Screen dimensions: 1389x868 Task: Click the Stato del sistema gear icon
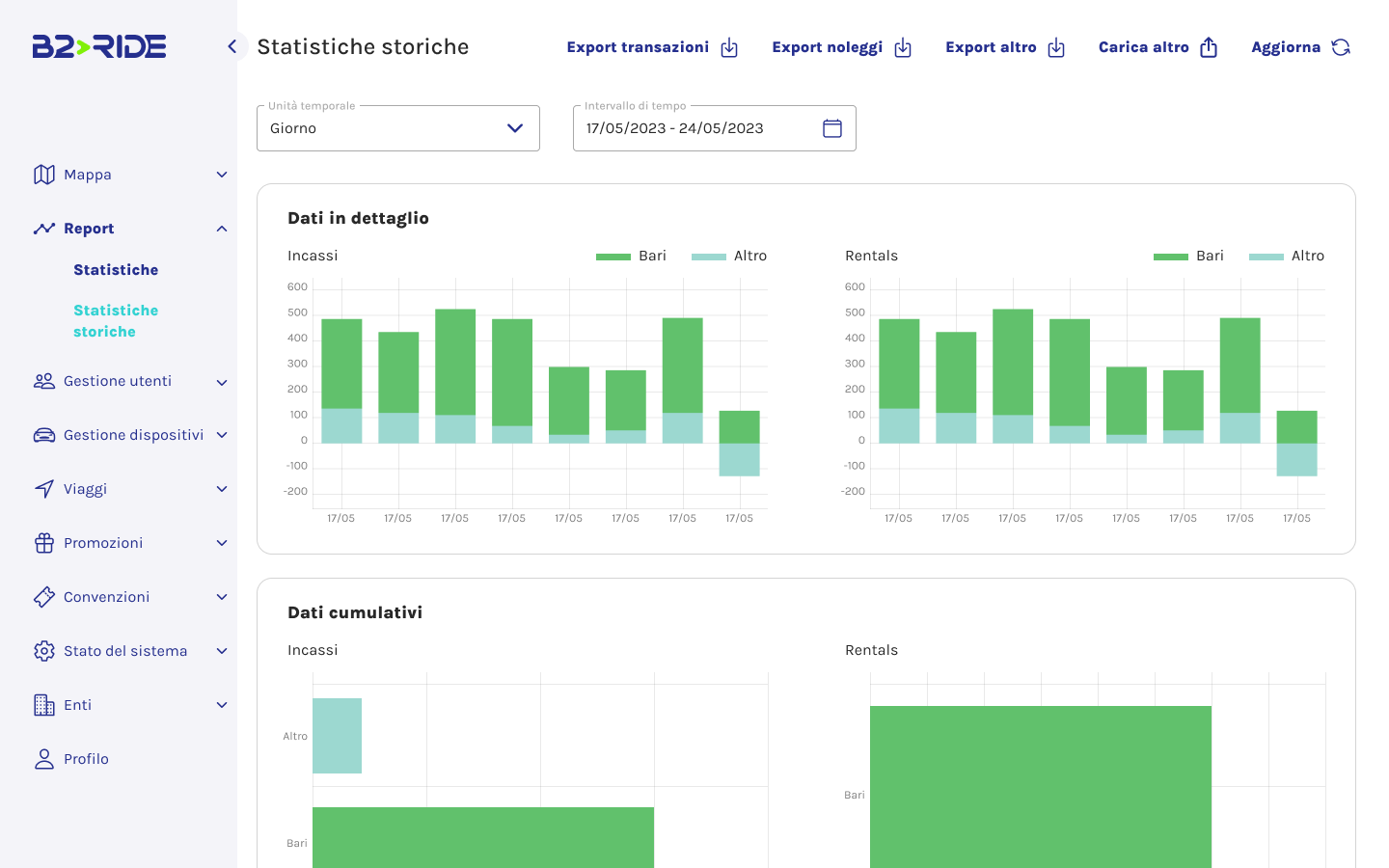coord(44,651)
